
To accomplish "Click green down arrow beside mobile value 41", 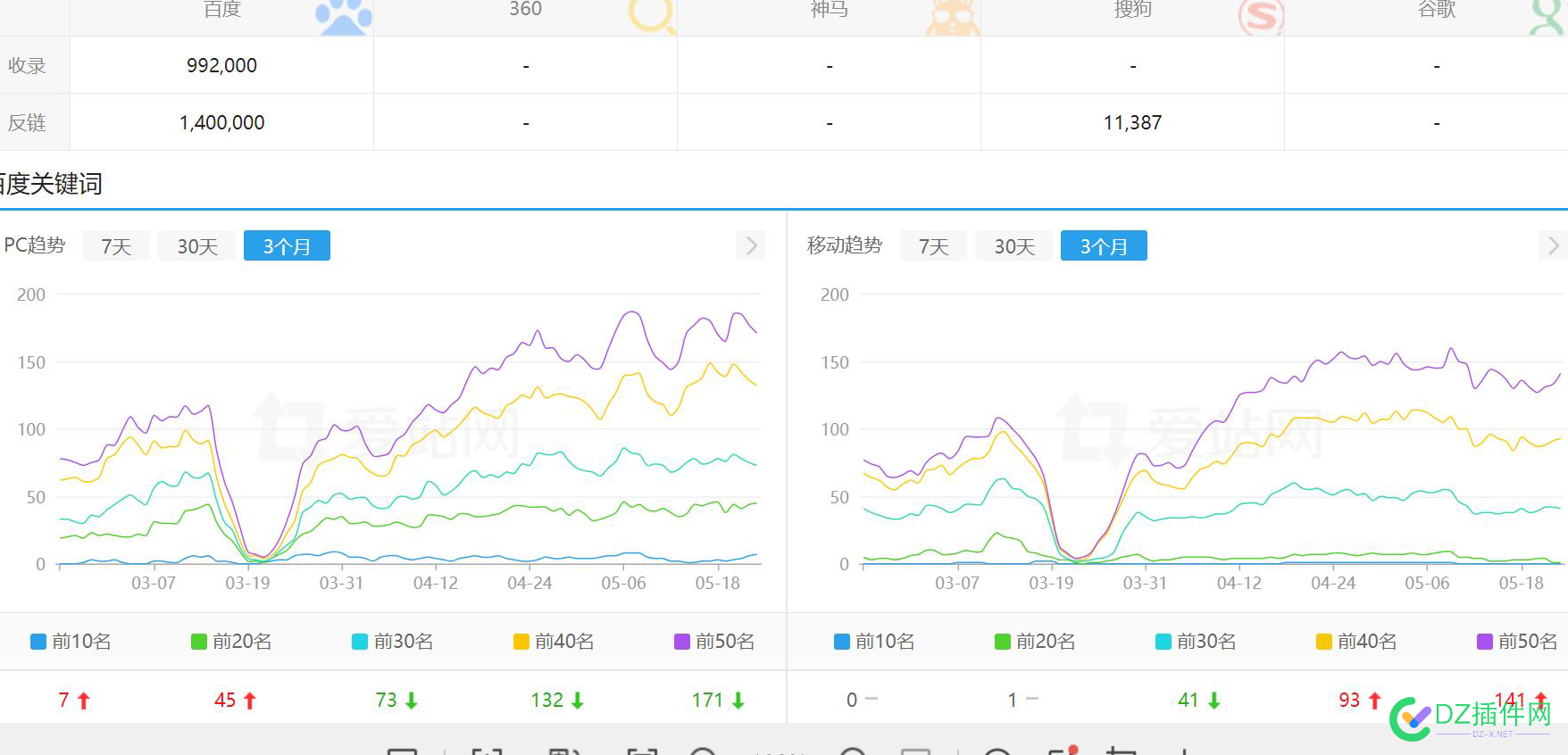I will 1214,701.
